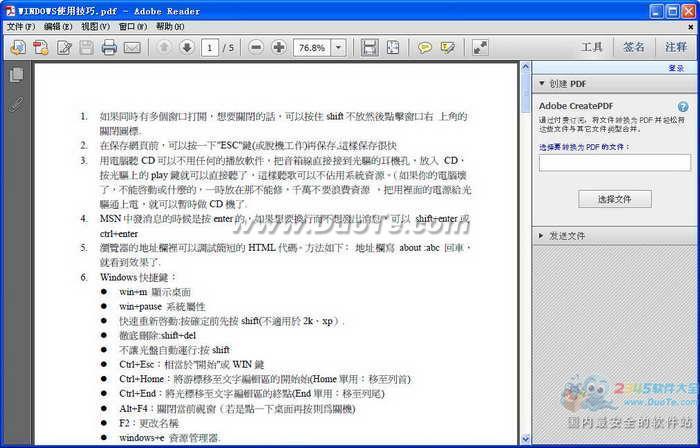700x448 pixels.
Task: Click the line 'win+m 顯示桌面'
Action: click(x=155, y=292)
